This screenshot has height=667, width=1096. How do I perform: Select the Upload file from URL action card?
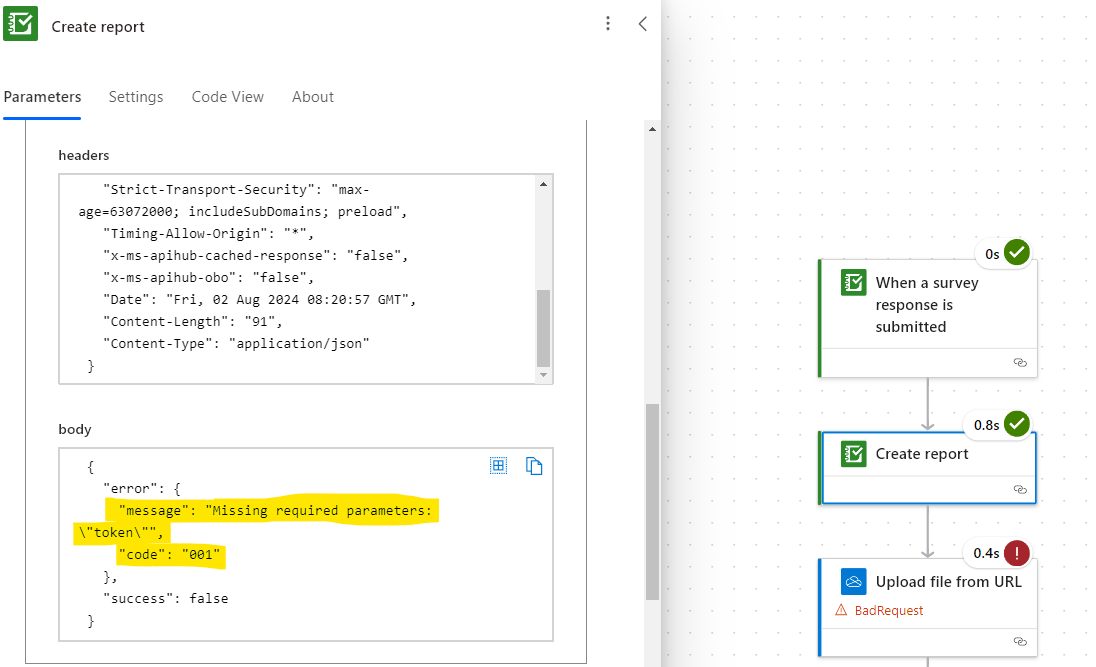pos(935,581)
